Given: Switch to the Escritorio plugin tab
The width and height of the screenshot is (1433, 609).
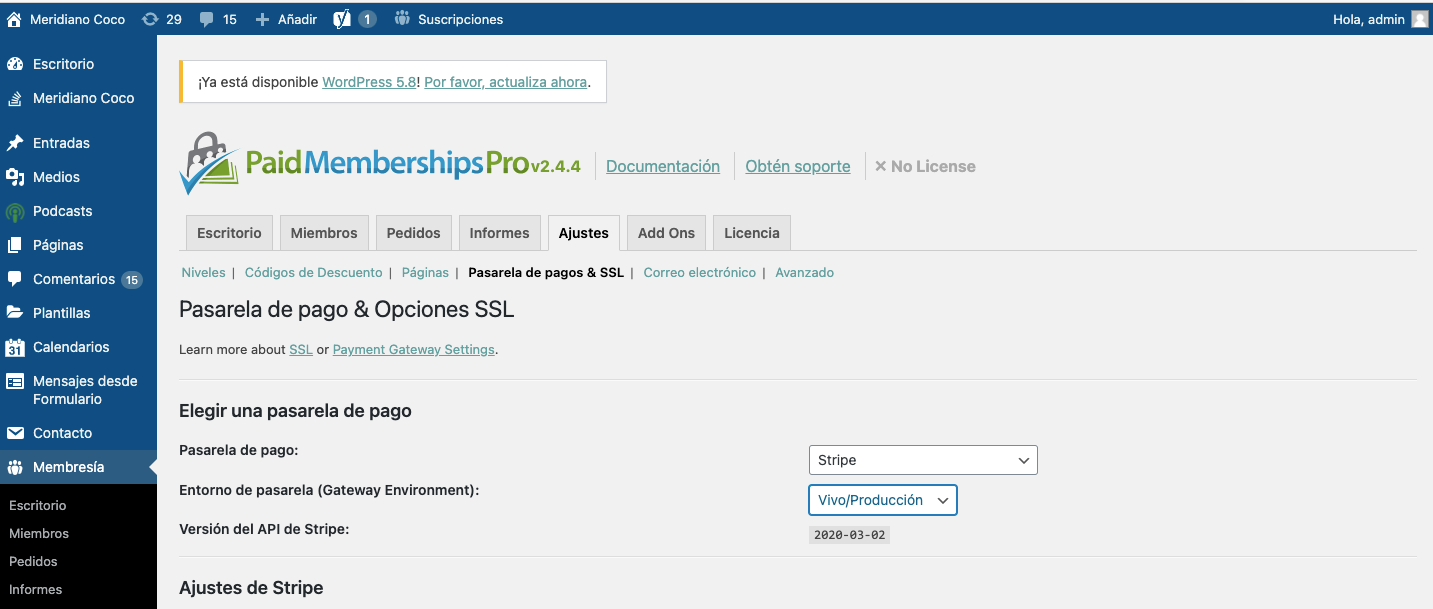Looking at the screenshot, I should tap(229, 233).
